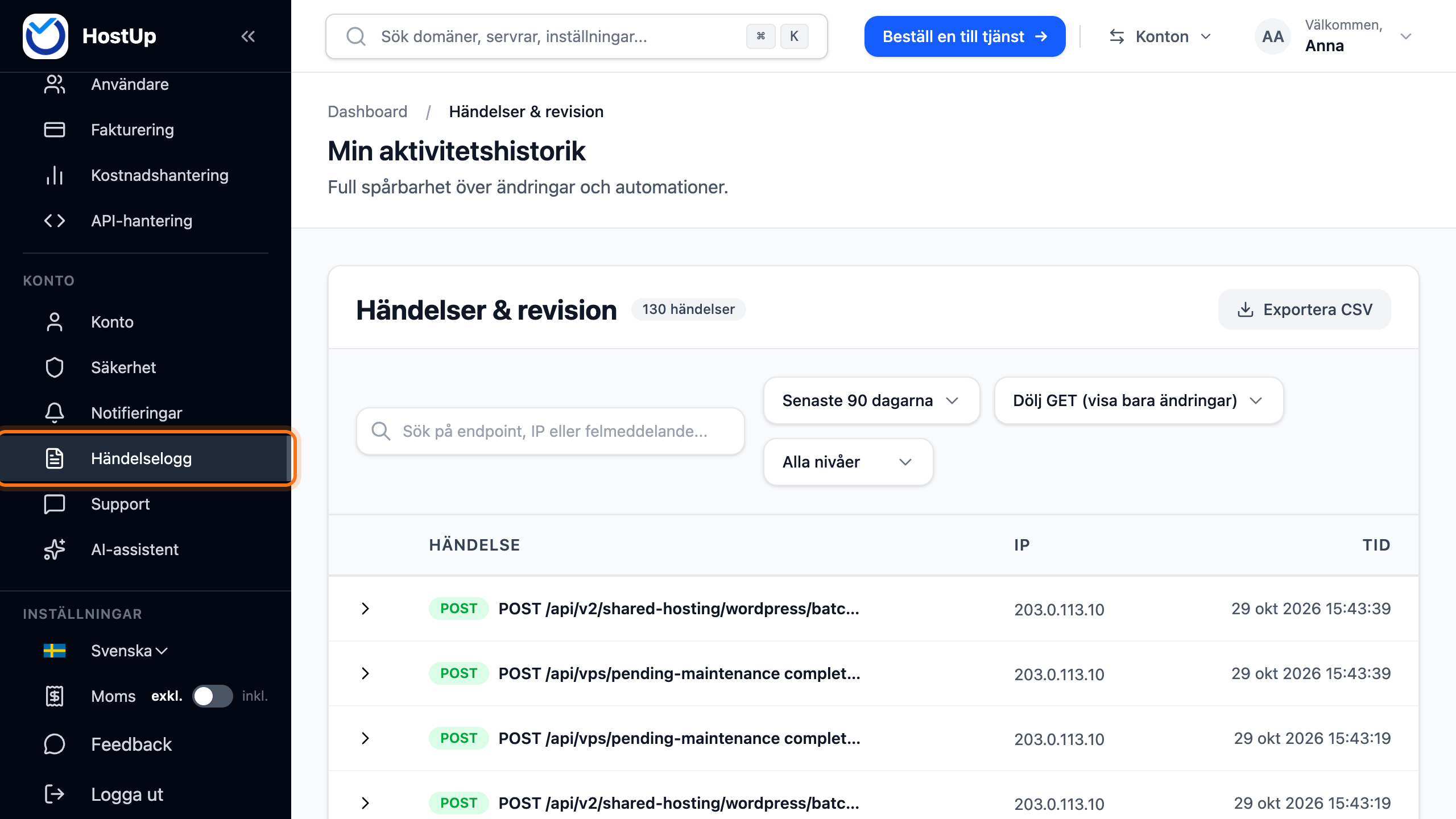Image resolution: width=1456 pixels, height=819 pixels.
Task: Toggle Moms exkl./inkl. switch
Action: [212, 696]
